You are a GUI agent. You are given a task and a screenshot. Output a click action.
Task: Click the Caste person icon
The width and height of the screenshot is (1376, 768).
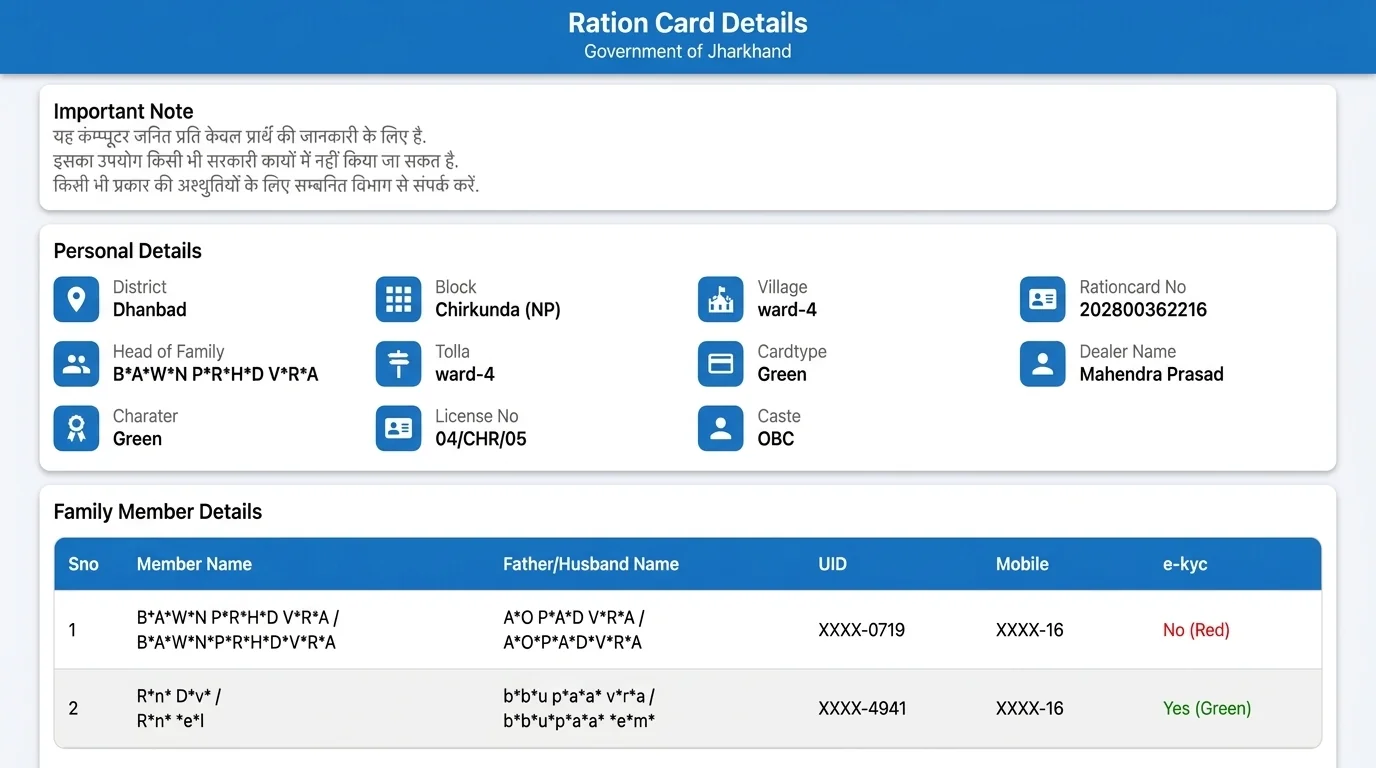(x=720, y=428)
